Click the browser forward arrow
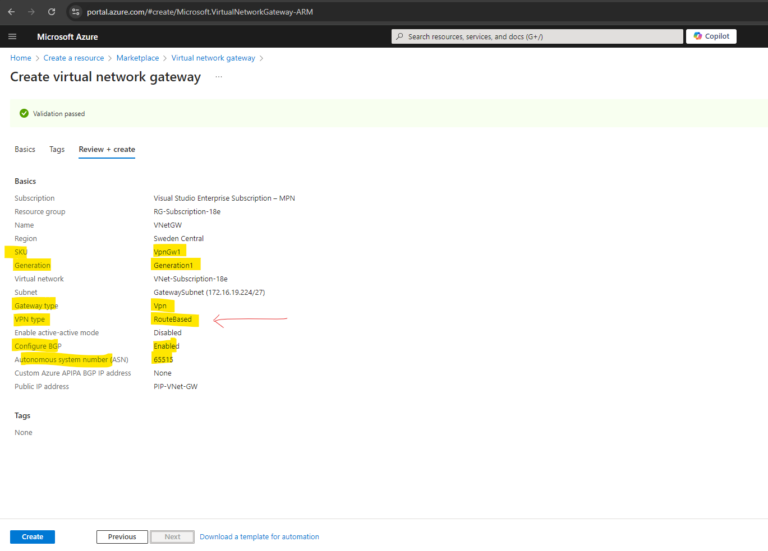This screenshot has width=768, height=551. click(x=31, y=12)
